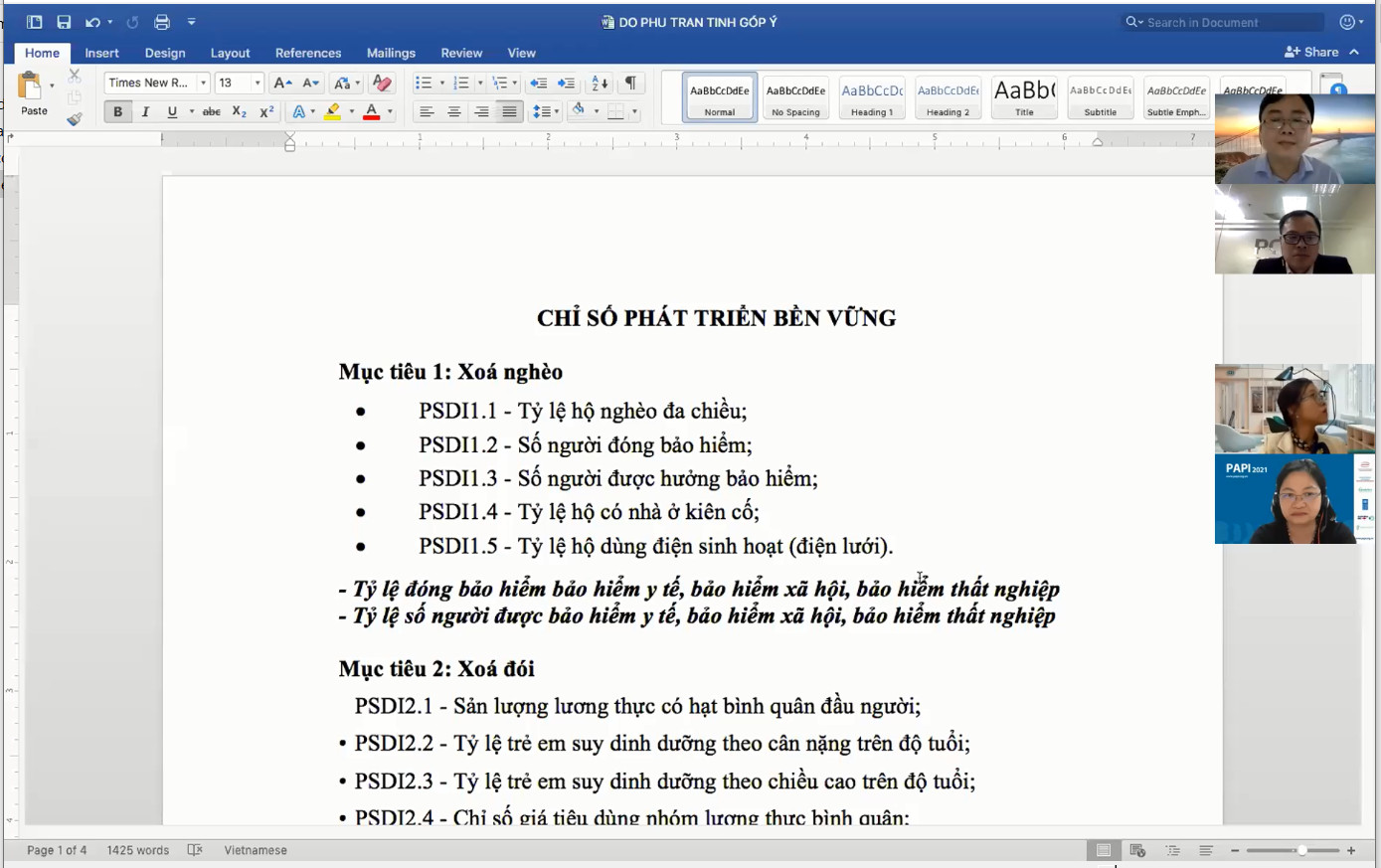This screenshot has width=1381, height=868.
Task: Click the Print icon in quick access toolbar
Action: [x=162, y=22]
